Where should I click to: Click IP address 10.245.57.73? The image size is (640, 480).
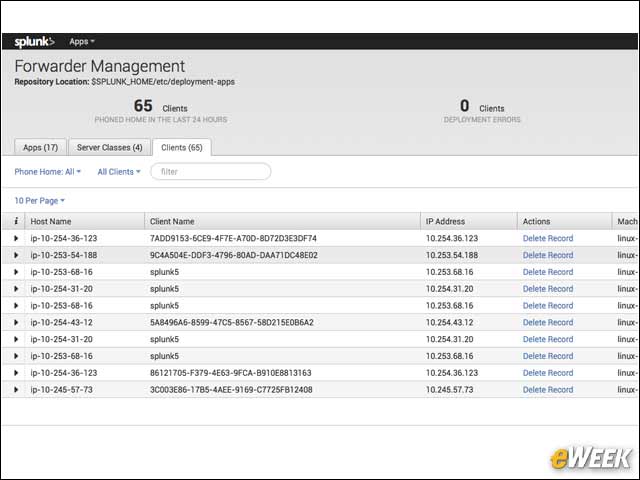449,390
